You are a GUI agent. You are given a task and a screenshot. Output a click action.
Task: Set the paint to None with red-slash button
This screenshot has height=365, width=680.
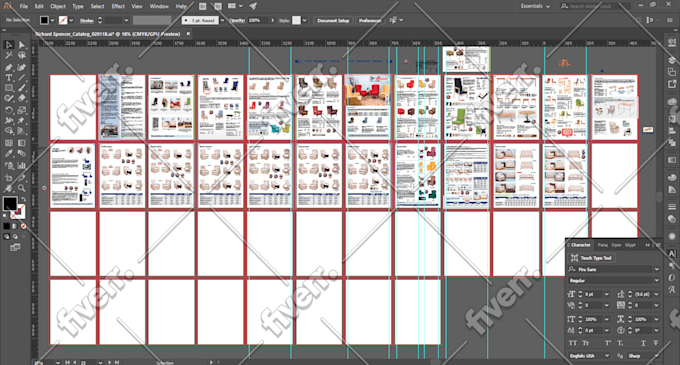point(23,226)
